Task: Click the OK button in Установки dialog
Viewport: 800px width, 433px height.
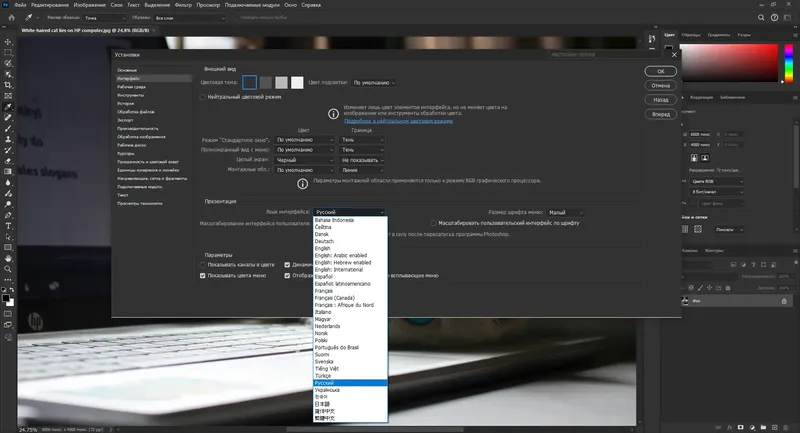Action: click(661, 71)
